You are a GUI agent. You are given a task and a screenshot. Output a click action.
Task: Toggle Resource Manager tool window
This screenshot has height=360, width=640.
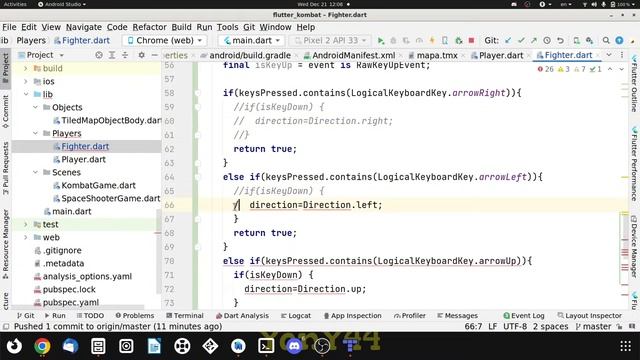[5, 244]
